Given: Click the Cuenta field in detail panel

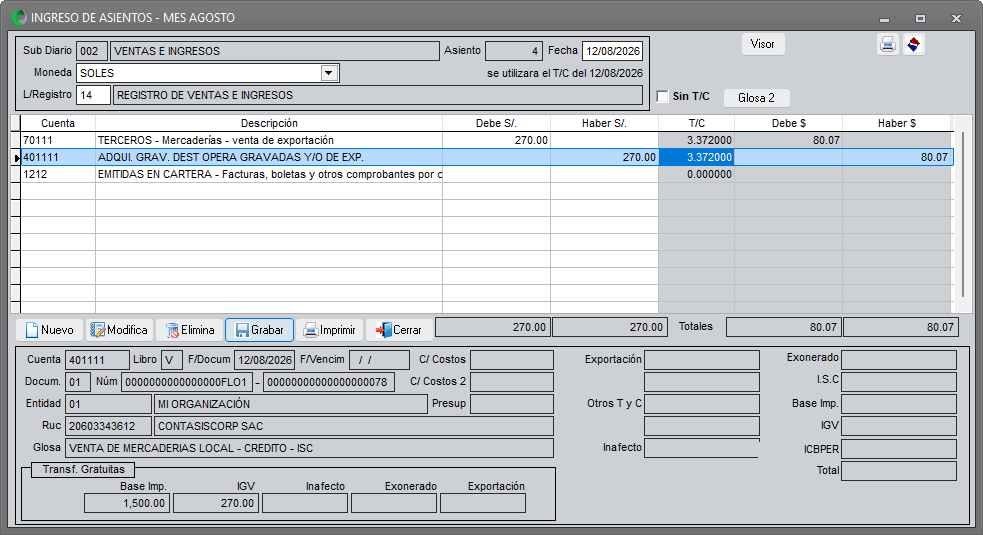Looking at the screenshot, I should [x=97, y=360].
